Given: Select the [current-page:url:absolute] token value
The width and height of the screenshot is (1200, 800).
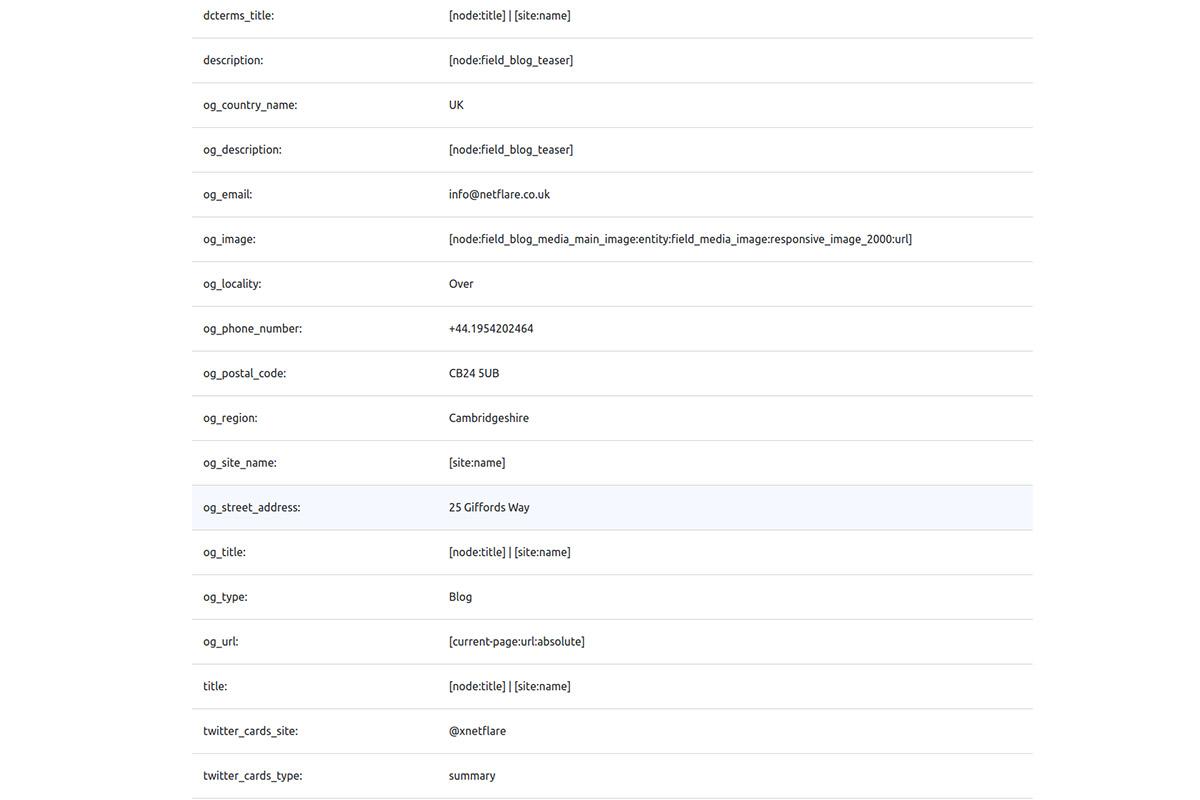Looking at the screenshot, I should point(517,642).
